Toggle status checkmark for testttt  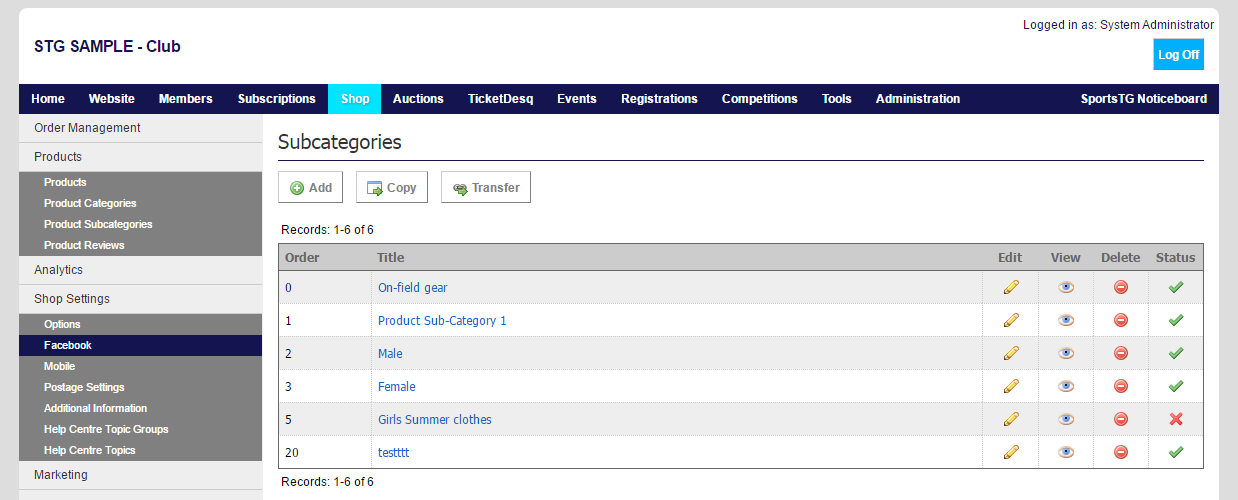point(1176,452)
